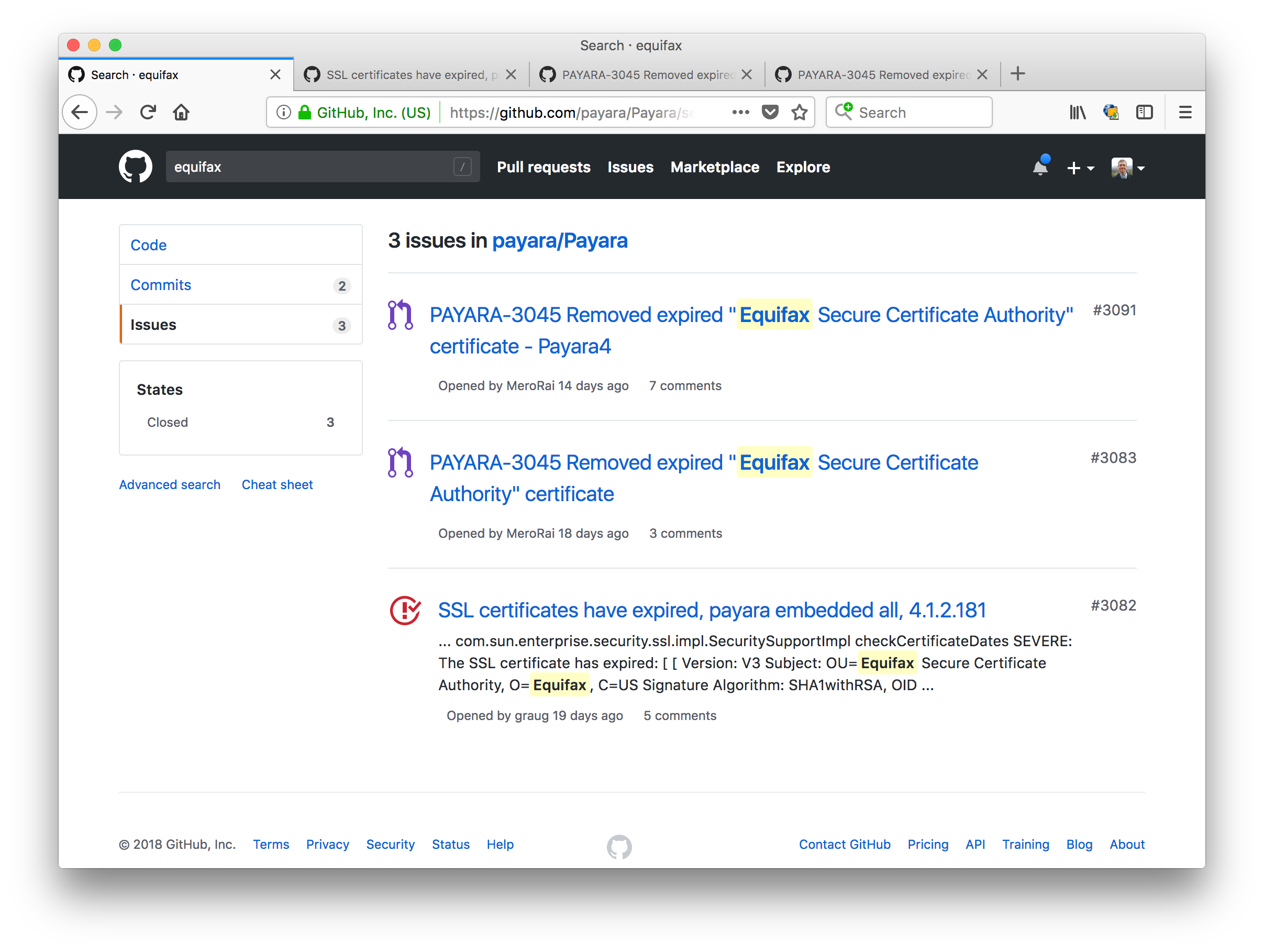Switch to the Search · equifax tab
Image resolution: width=1264 pixels, height=952 pixels.
point(176,74)
